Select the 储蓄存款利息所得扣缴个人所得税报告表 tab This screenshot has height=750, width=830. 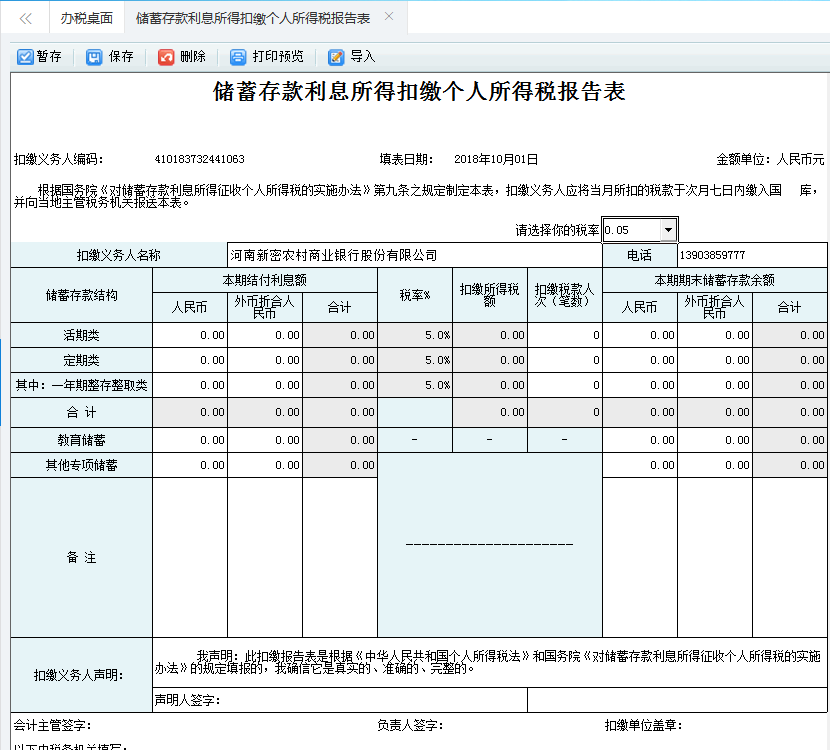click(x=252, y=18)
